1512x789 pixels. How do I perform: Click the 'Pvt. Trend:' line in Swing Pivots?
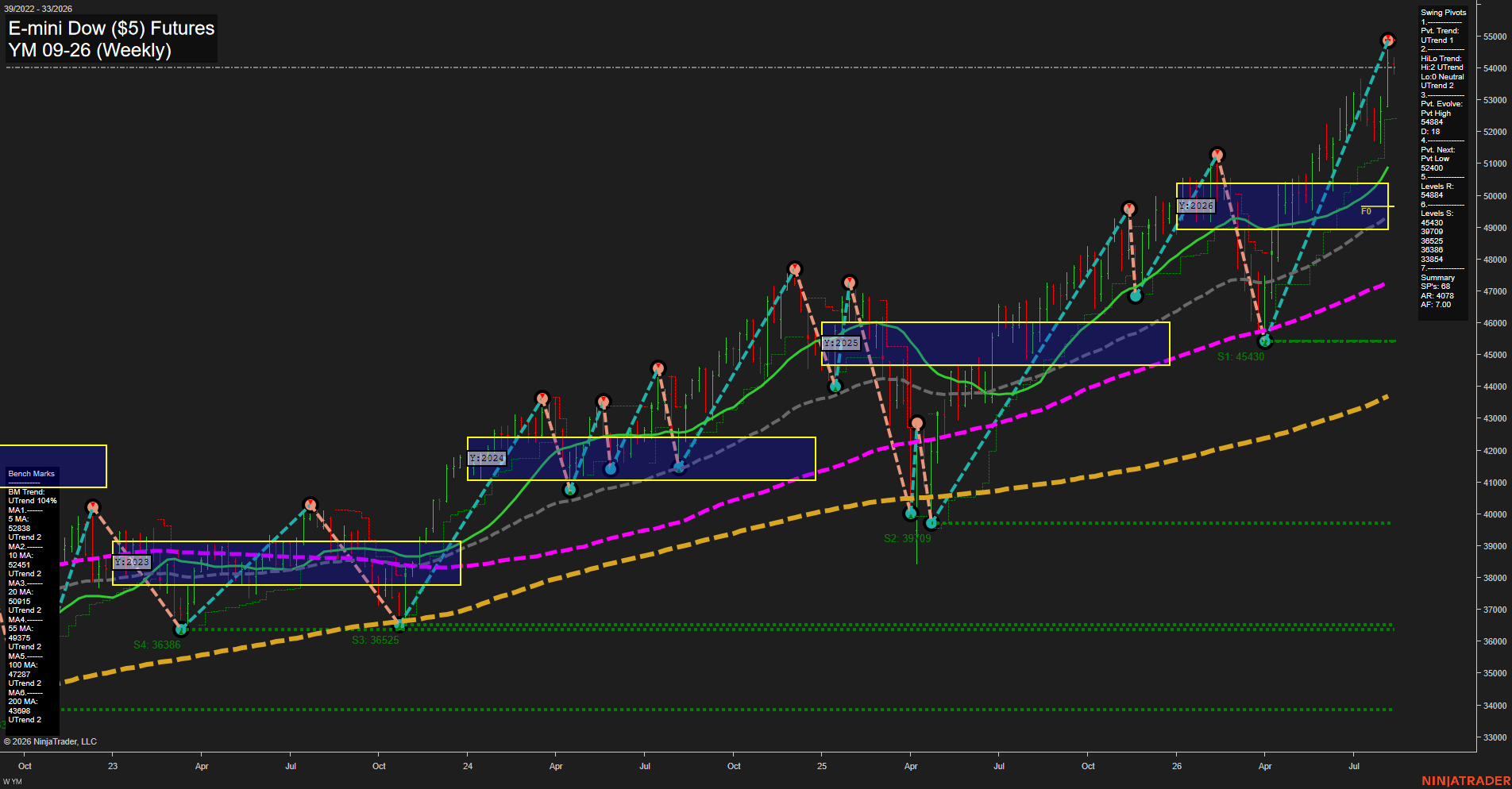pyautogui.click(x=1440, y=31)
